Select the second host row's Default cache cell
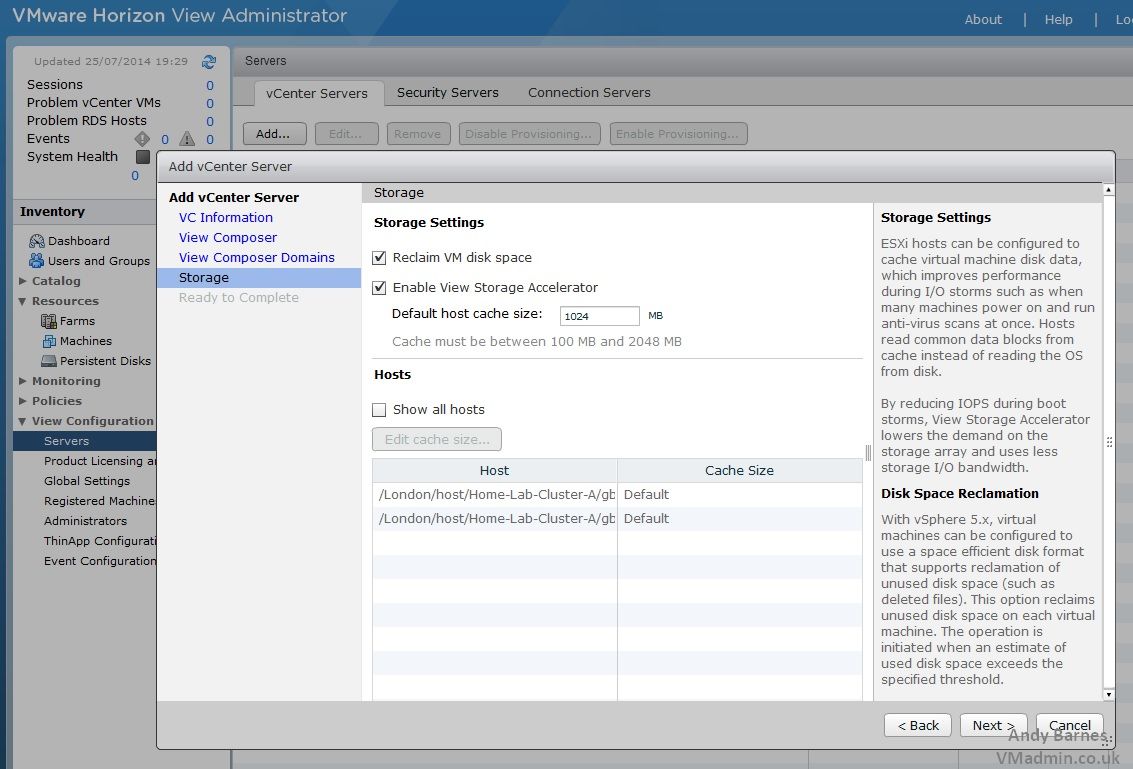 coord(739,519)
